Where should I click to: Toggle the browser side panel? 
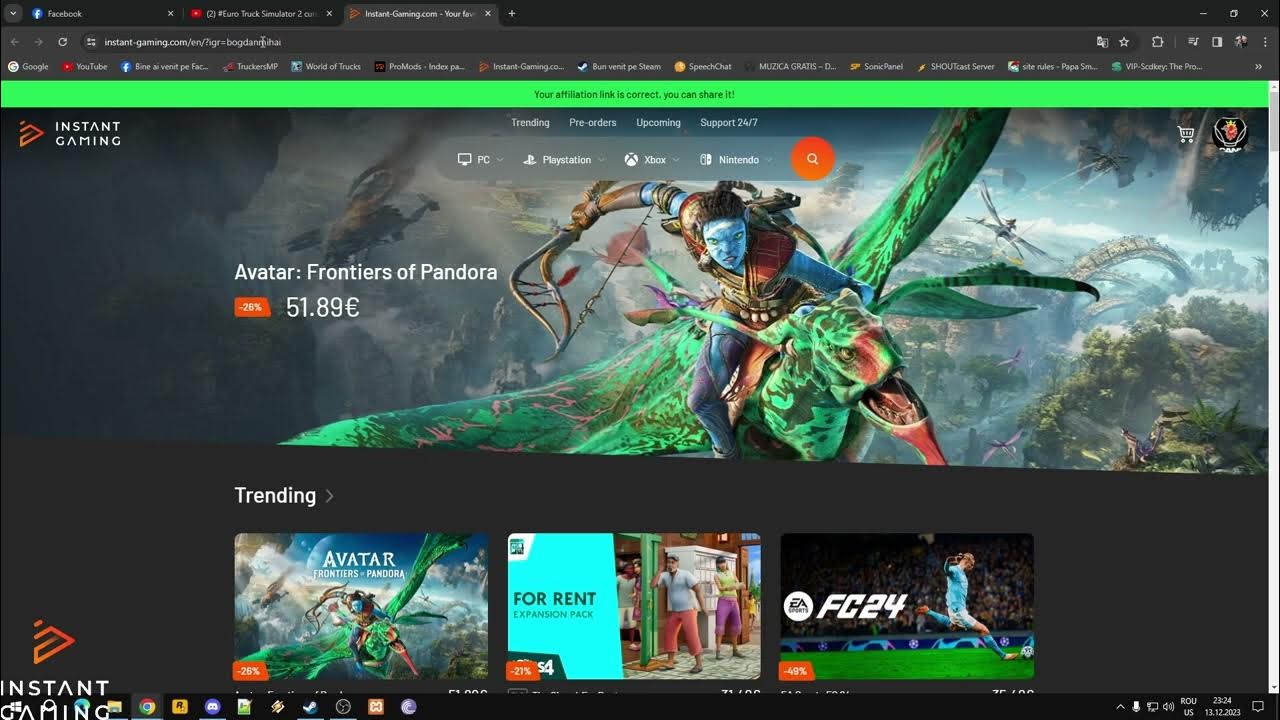1217,42
